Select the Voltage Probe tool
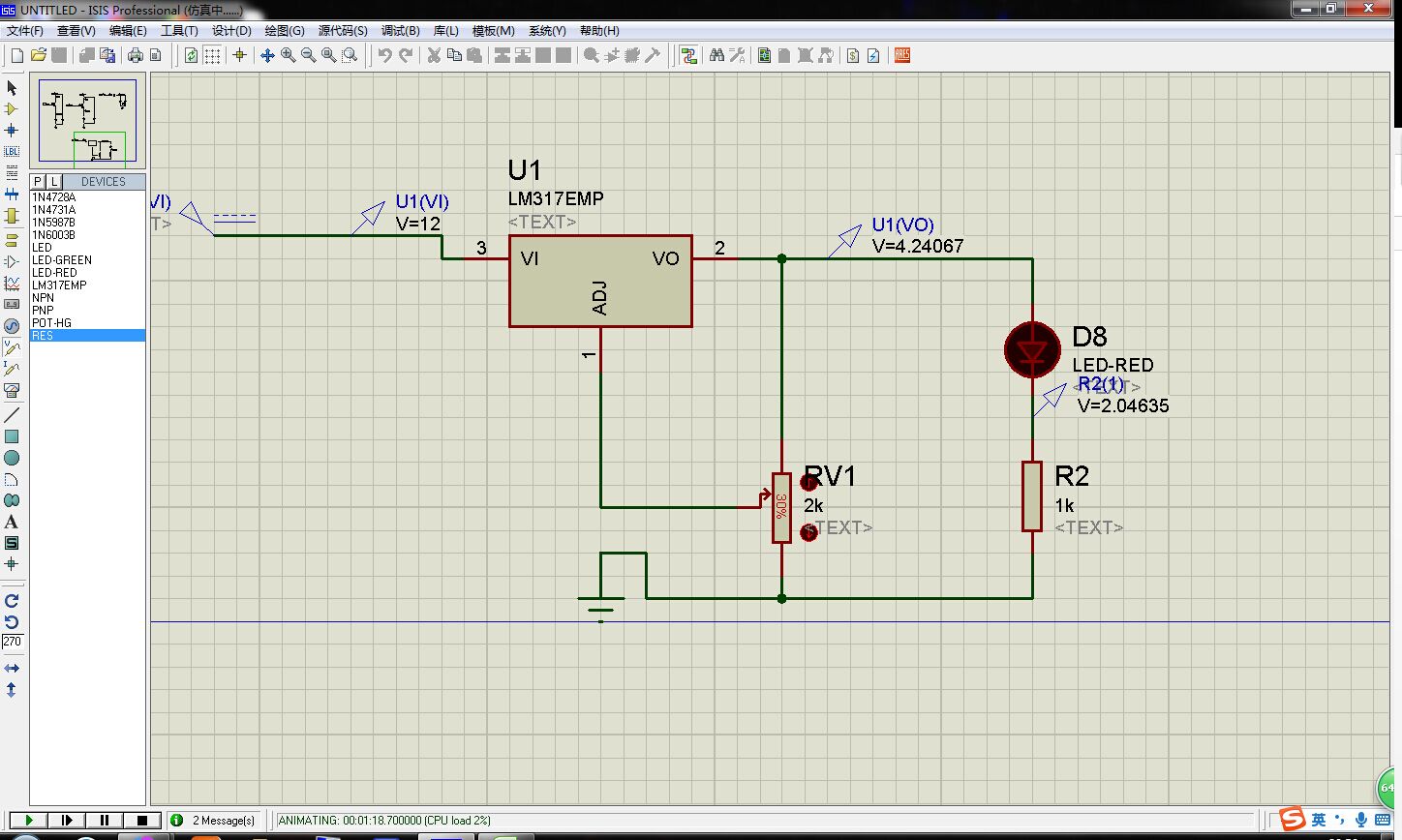The width and height of the screenshot is (1402, 840). (x=12, y=346)
